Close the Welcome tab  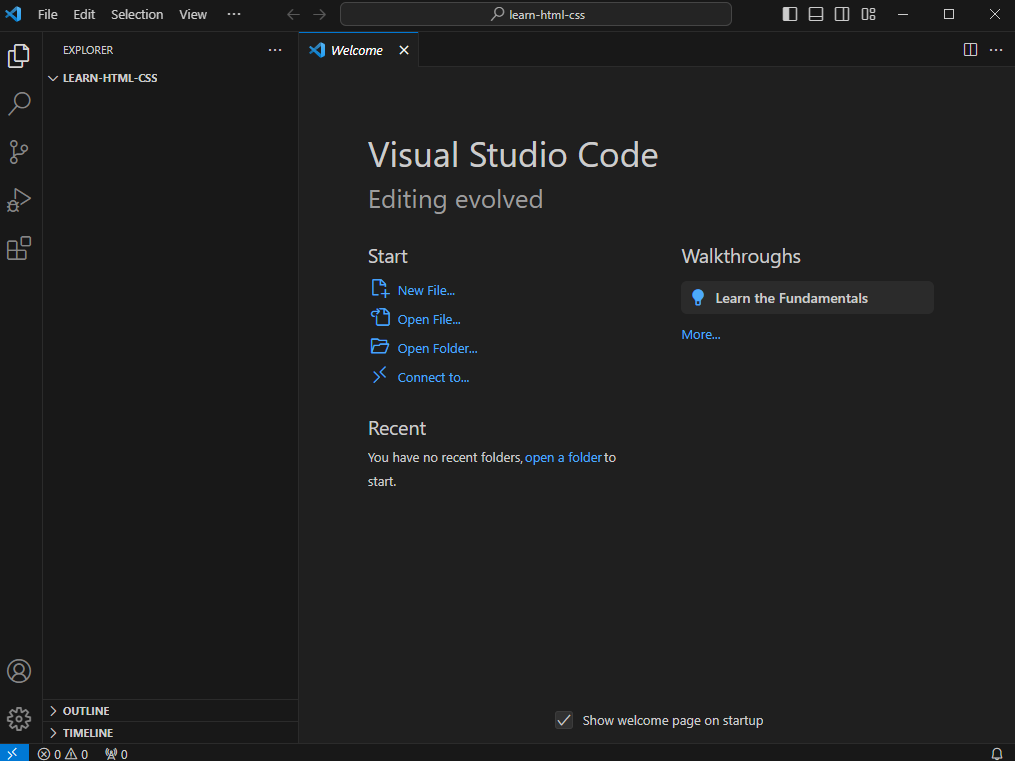click(x=404, y=50)
